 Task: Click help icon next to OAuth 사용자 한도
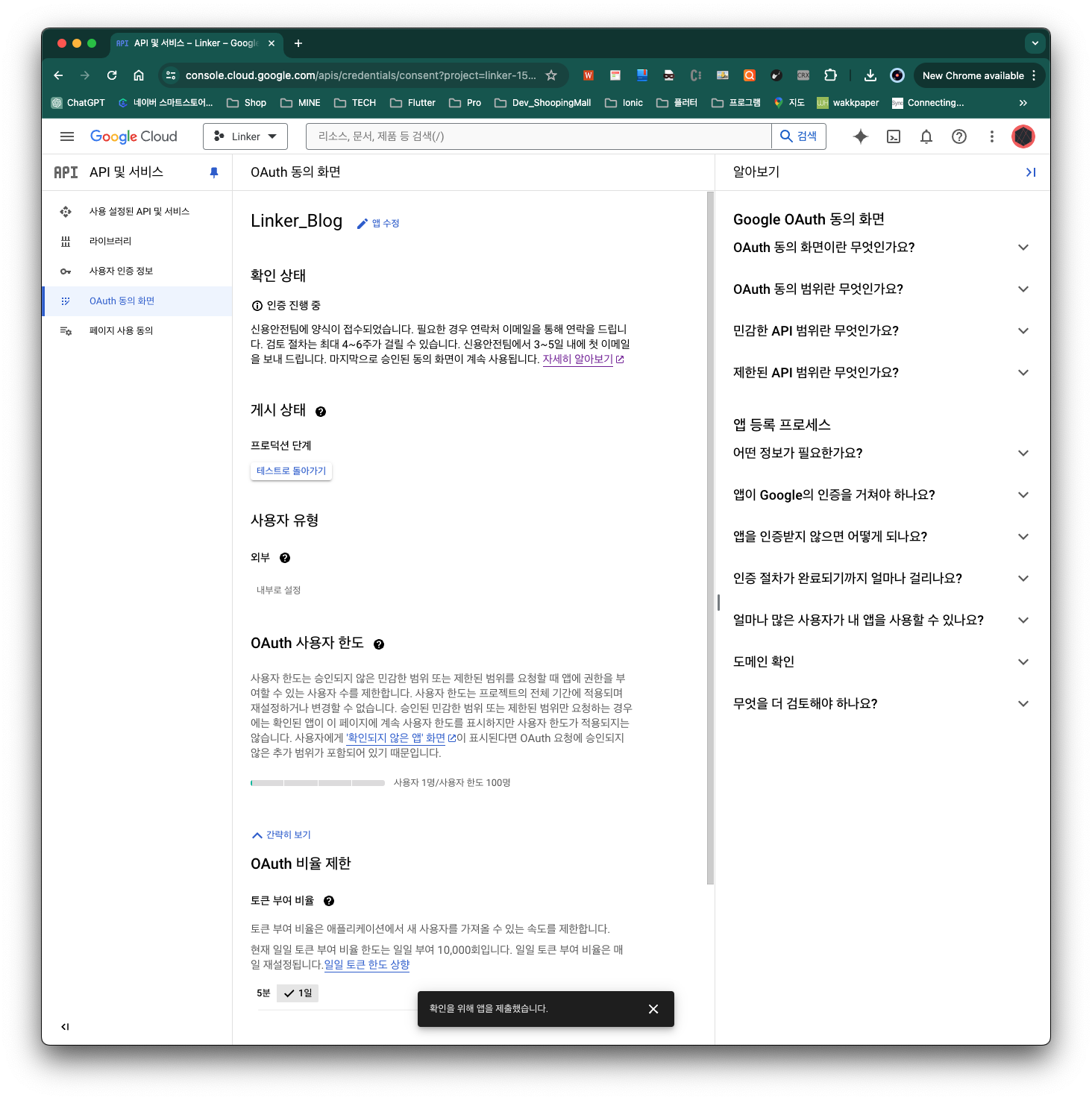[379, 644]
